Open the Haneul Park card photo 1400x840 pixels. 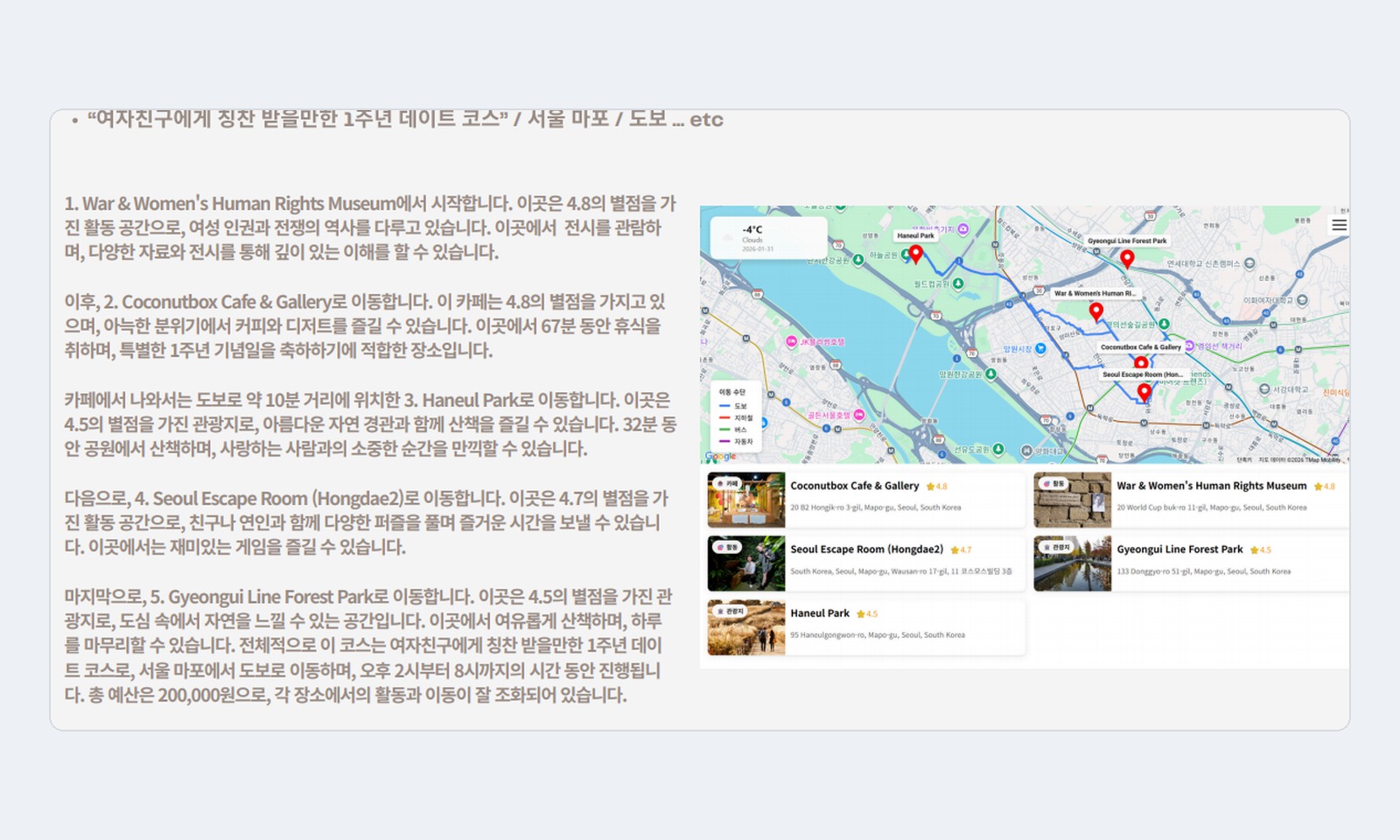click(x=746, y=628)
